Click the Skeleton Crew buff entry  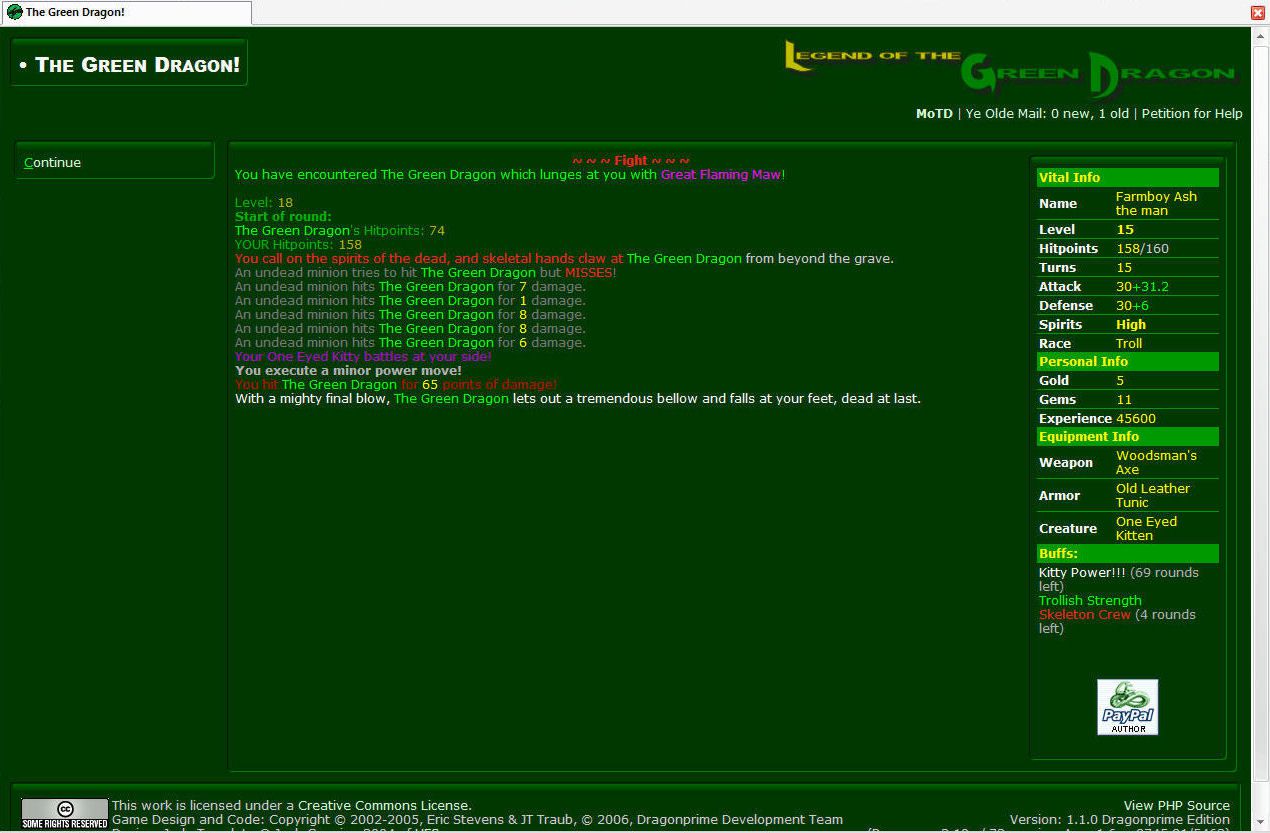pos(1084,615)
